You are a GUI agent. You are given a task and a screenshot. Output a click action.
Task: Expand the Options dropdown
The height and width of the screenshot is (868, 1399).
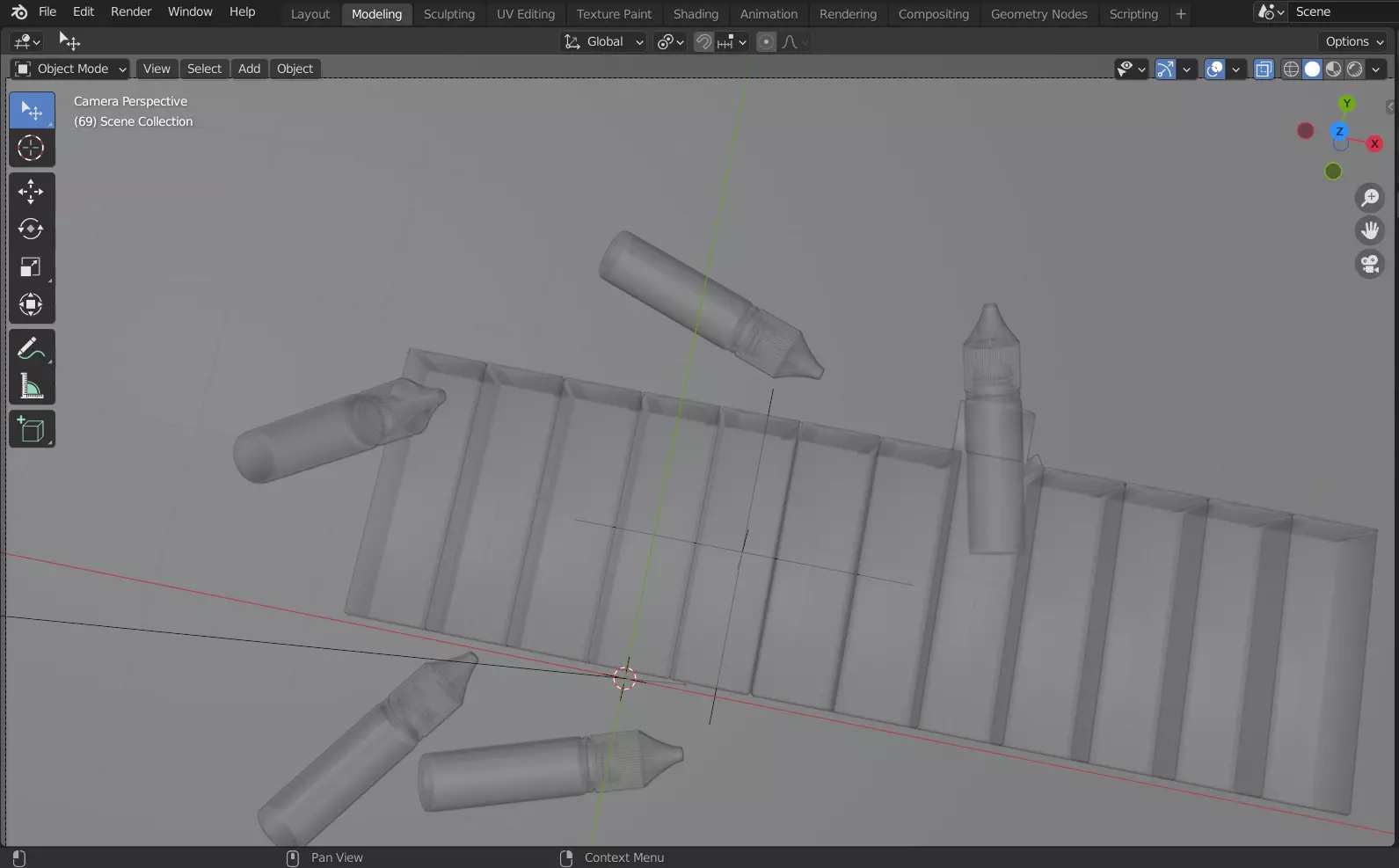1354,41
